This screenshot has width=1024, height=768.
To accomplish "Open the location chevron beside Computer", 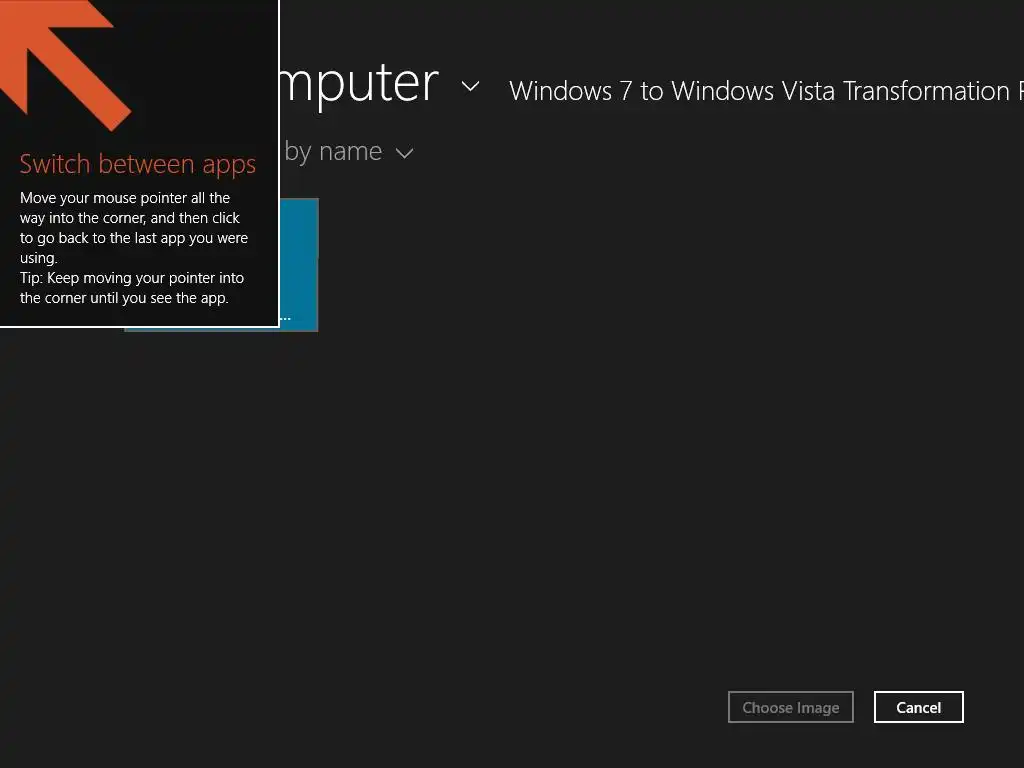I will coord(470,86).
